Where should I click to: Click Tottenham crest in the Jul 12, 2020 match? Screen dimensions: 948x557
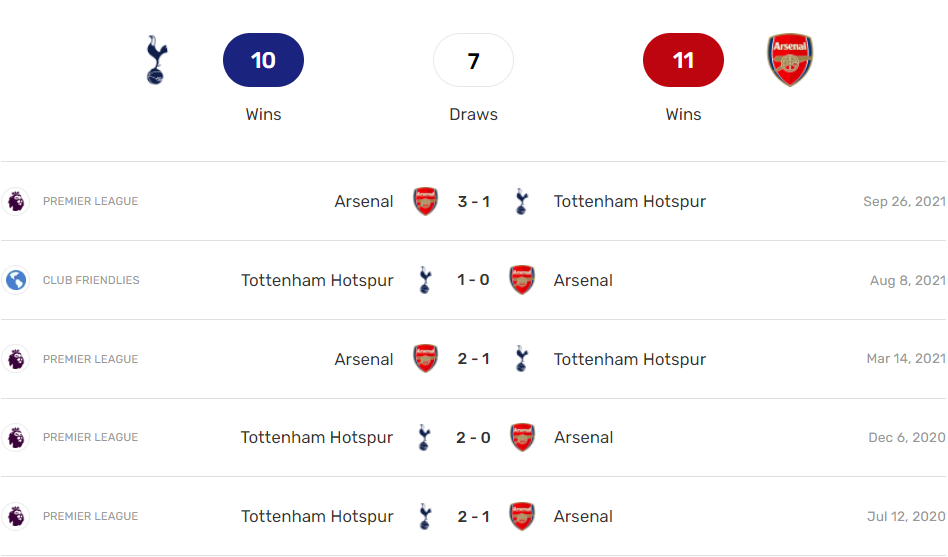pos(425,516)
